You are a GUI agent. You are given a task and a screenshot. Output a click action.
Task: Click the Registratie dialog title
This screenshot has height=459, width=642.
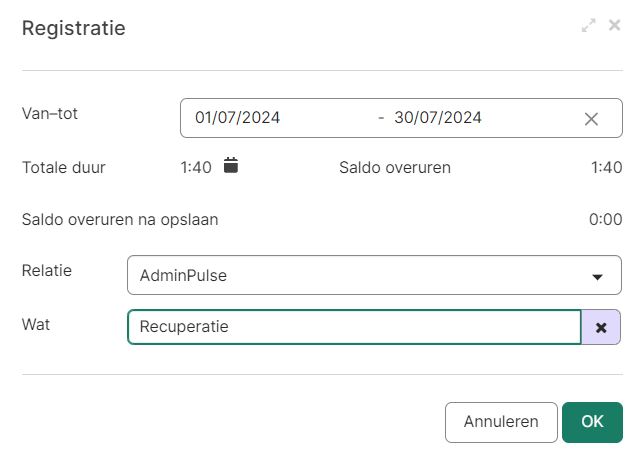click(x=74, y=28)
